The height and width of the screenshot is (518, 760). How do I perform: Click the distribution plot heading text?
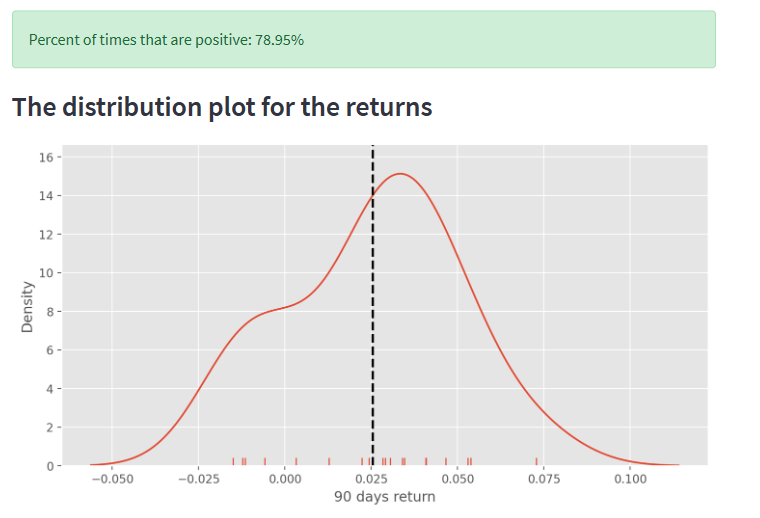[x=222, y=107]
